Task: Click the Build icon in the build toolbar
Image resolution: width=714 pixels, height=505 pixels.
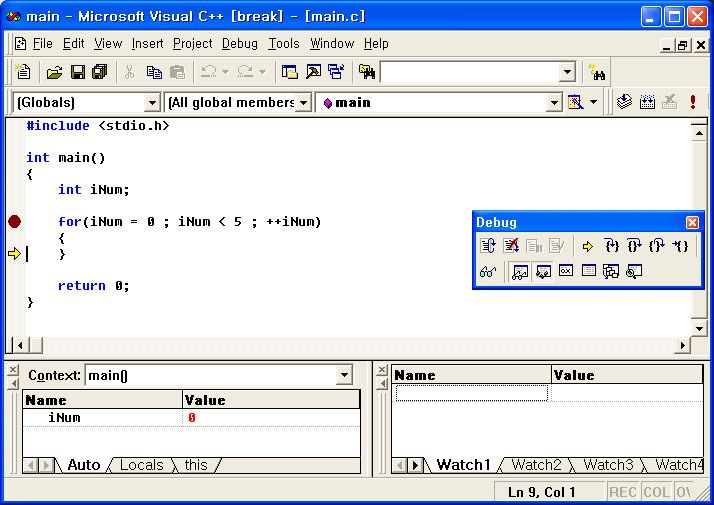Action: (647, 102)
